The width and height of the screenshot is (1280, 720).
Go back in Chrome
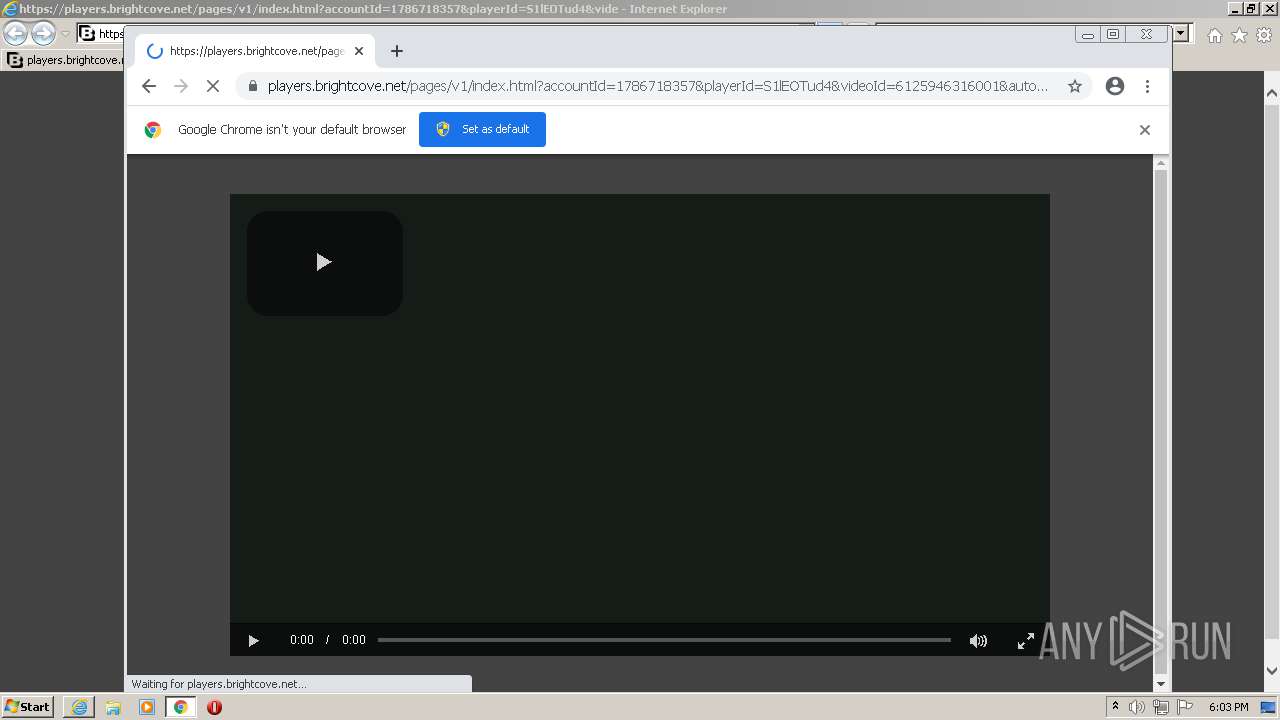pyautogui.click(x=149, y=86)
